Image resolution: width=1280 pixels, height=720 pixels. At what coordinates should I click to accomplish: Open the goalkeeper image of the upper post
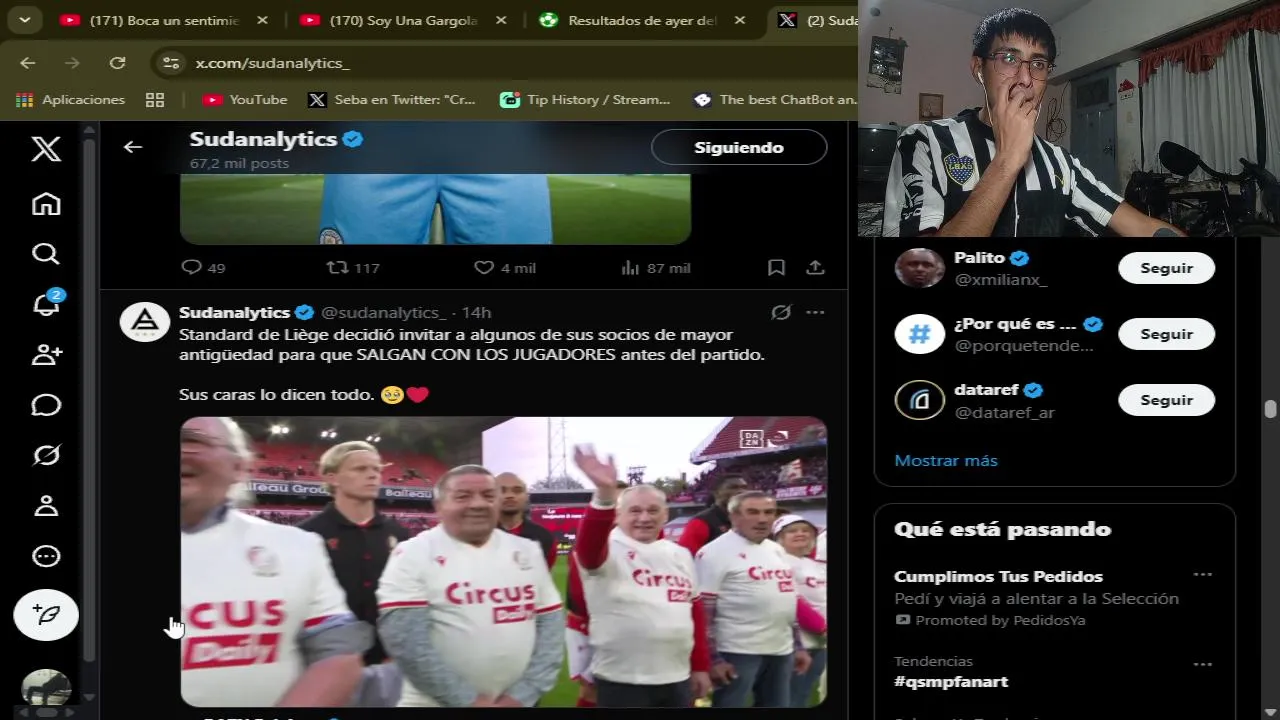[x=435, y=210]
